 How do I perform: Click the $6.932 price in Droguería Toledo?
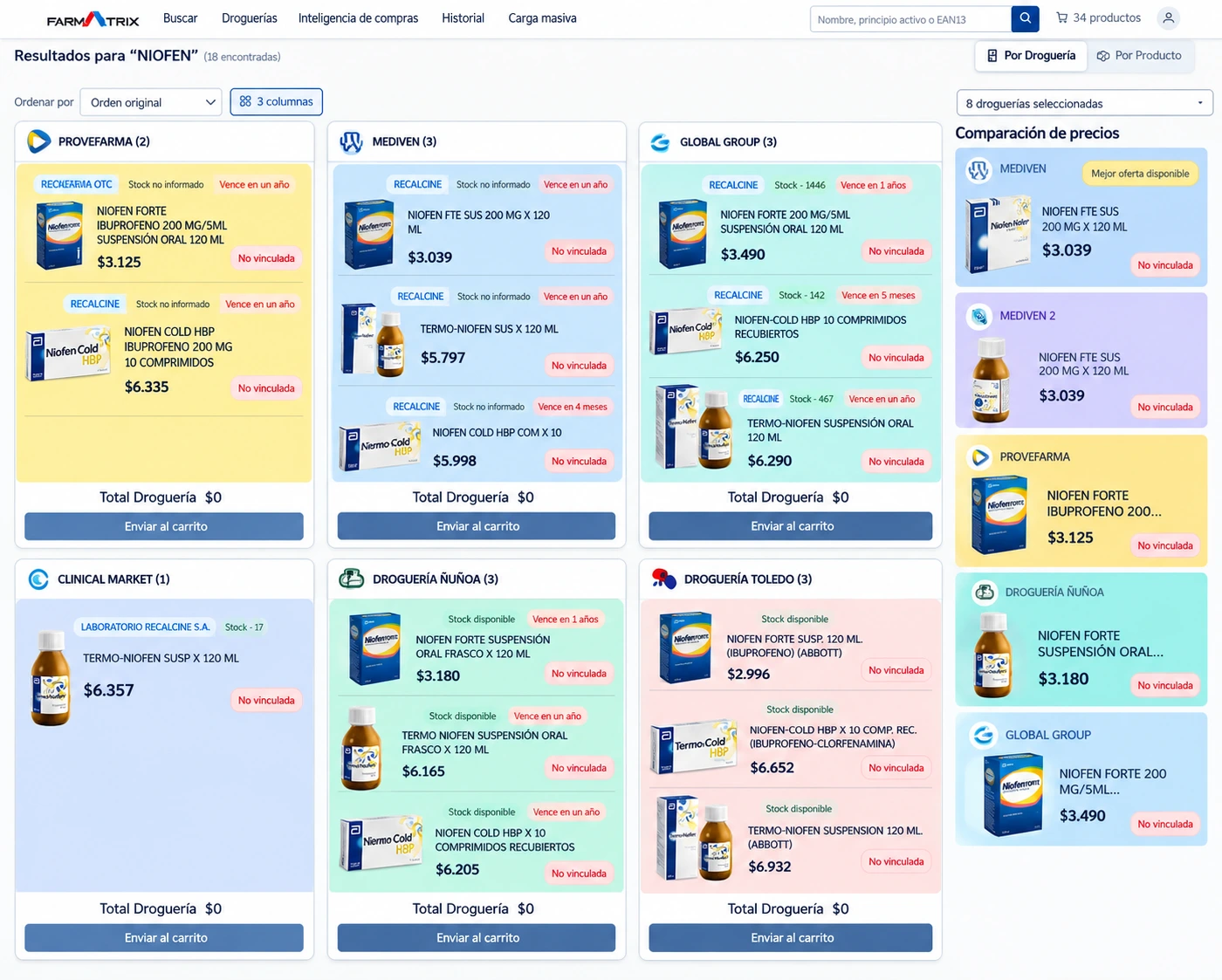point(769,867)
